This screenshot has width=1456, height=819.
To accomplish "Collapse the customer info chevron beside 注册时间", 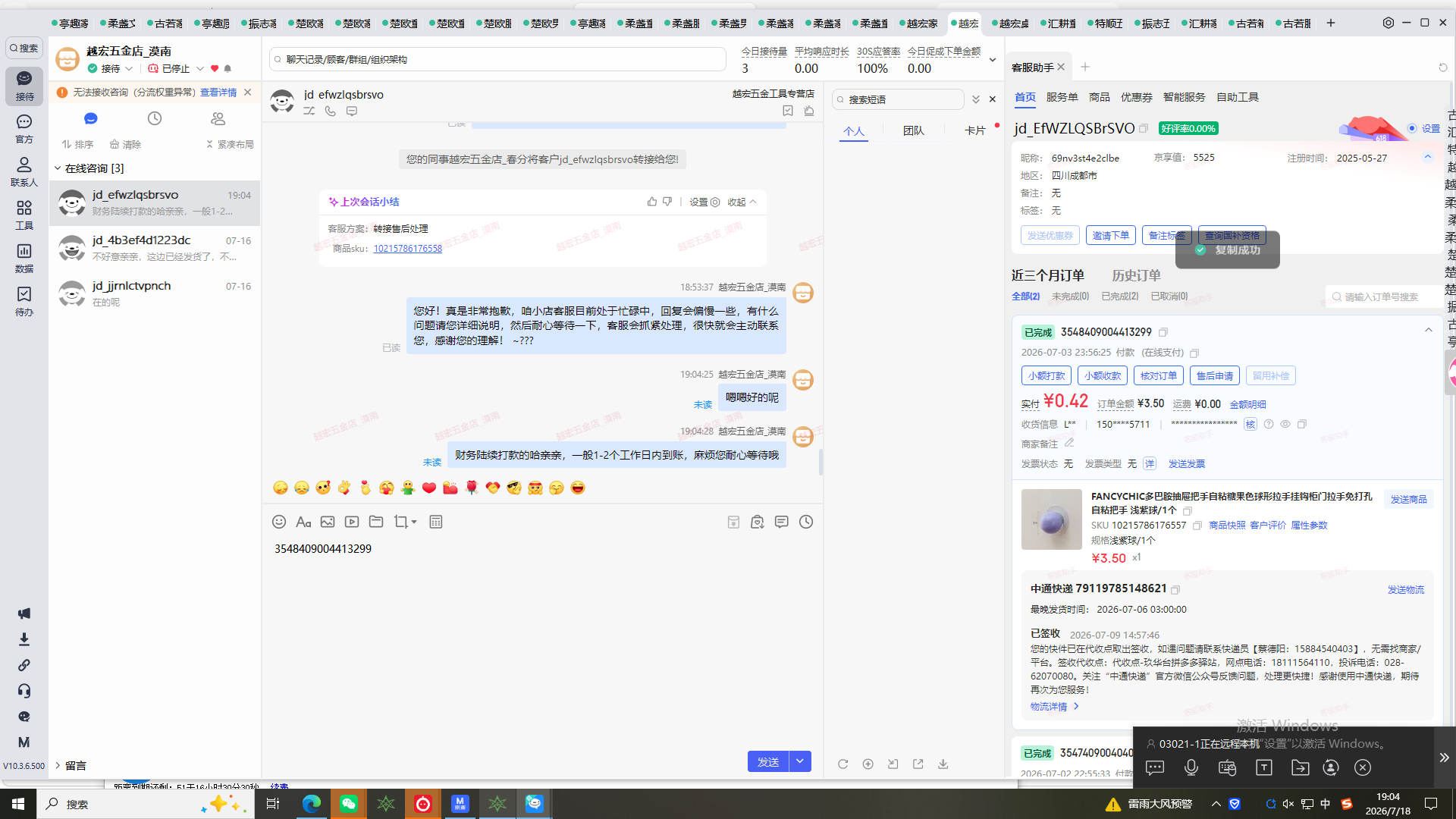I will pyautogui.click(x=1428, y=157).
